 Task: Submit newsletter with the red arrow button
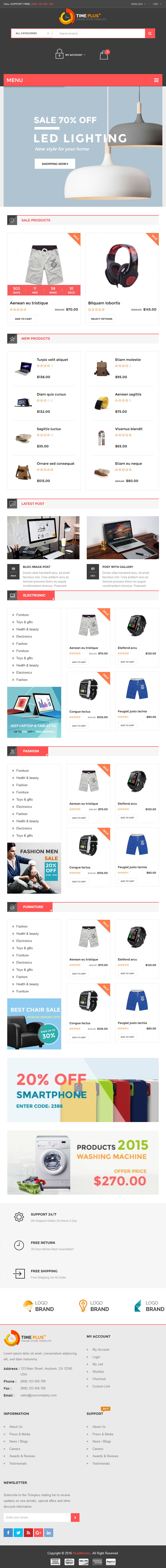point(76,1518)
